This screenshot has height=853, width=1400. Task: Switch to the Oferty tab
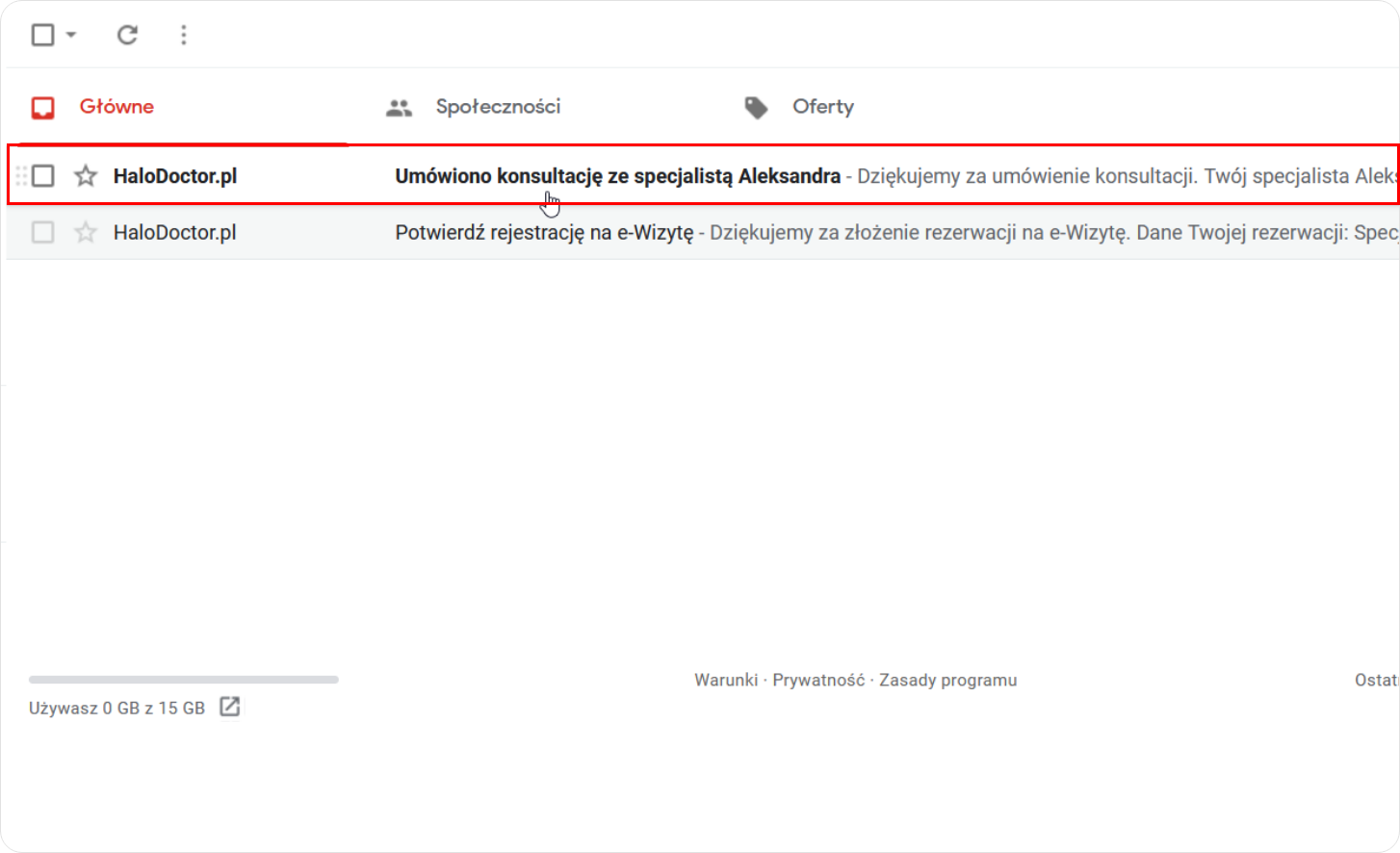coord(823,107)
